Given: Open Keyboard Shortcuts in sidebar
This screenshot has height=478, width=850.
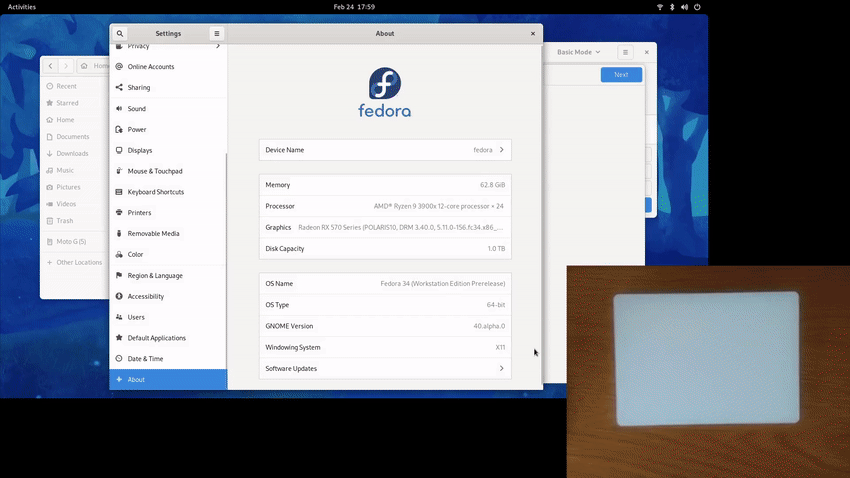Looking at the screenshot, I should point(155,192).
